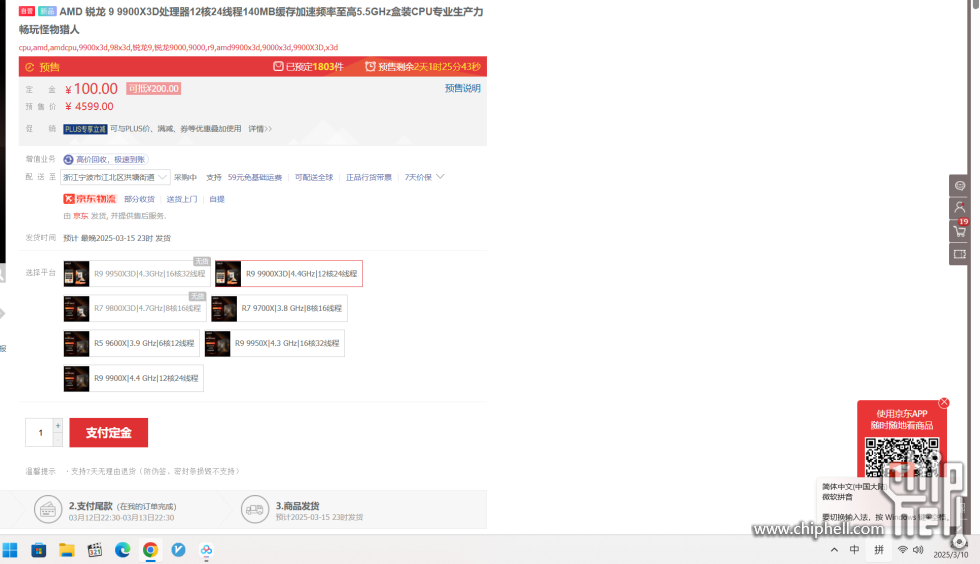Viewport: 980px width, 564px height.
Task: Open File Explorer from the taskbar
Action: coord(67,550)
